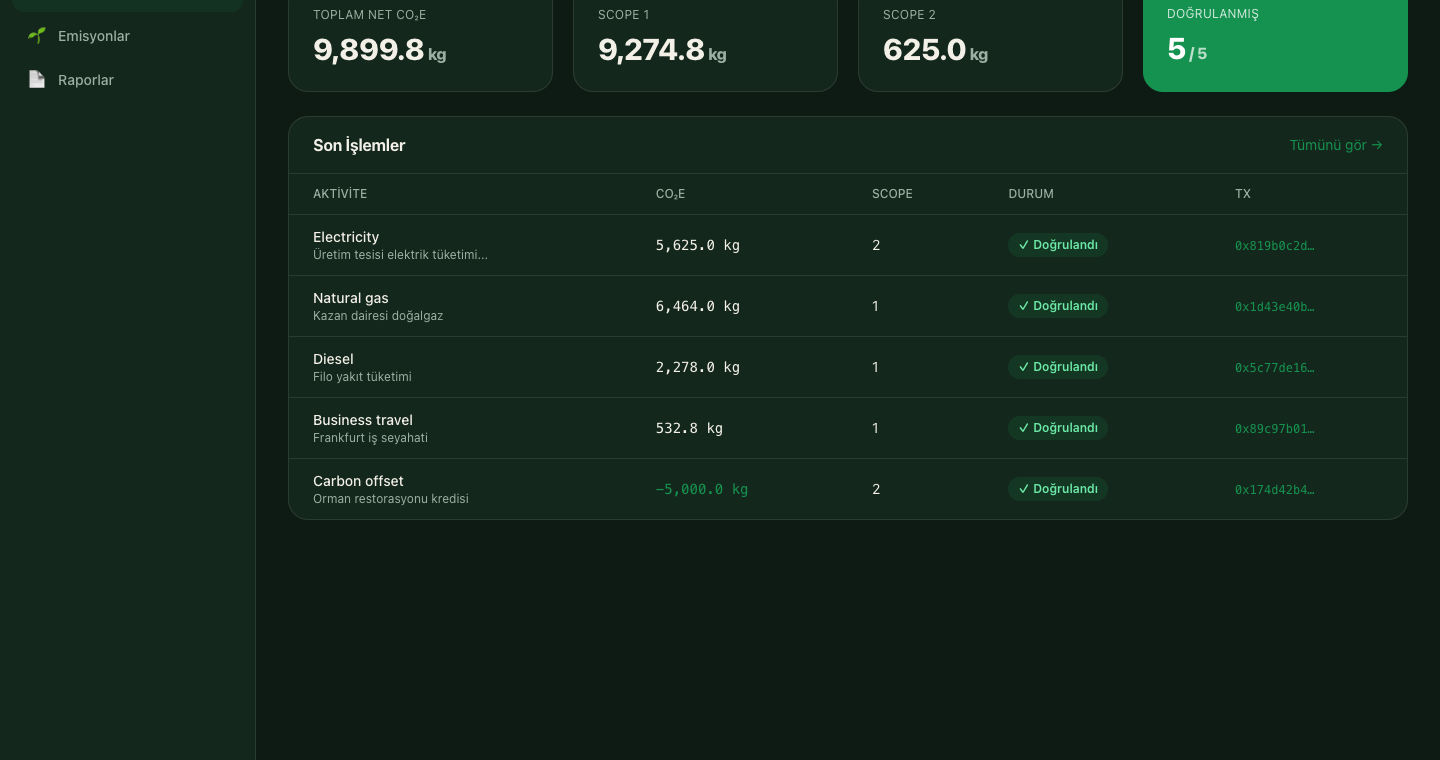The width and height of the screenshot is (1440, 760).
Task: Click scope value 2 in Carbon offset row
Action: tap(876, 489)
